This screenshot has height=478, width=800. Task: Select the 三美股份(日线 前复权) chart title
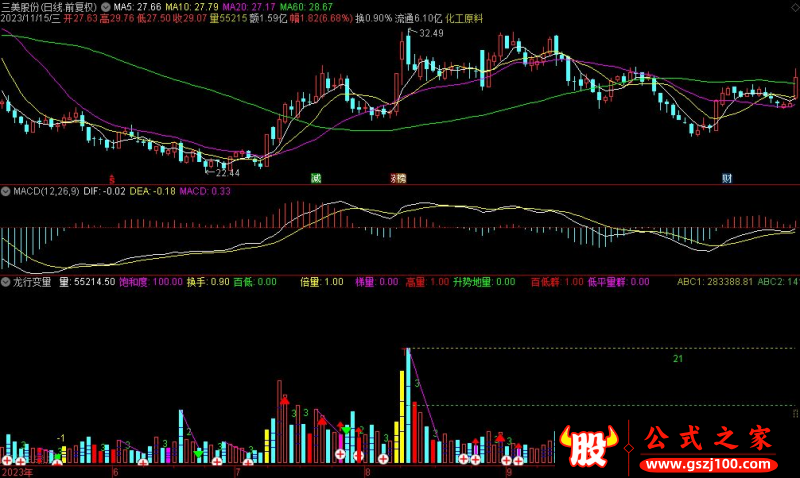pos(49,7)
